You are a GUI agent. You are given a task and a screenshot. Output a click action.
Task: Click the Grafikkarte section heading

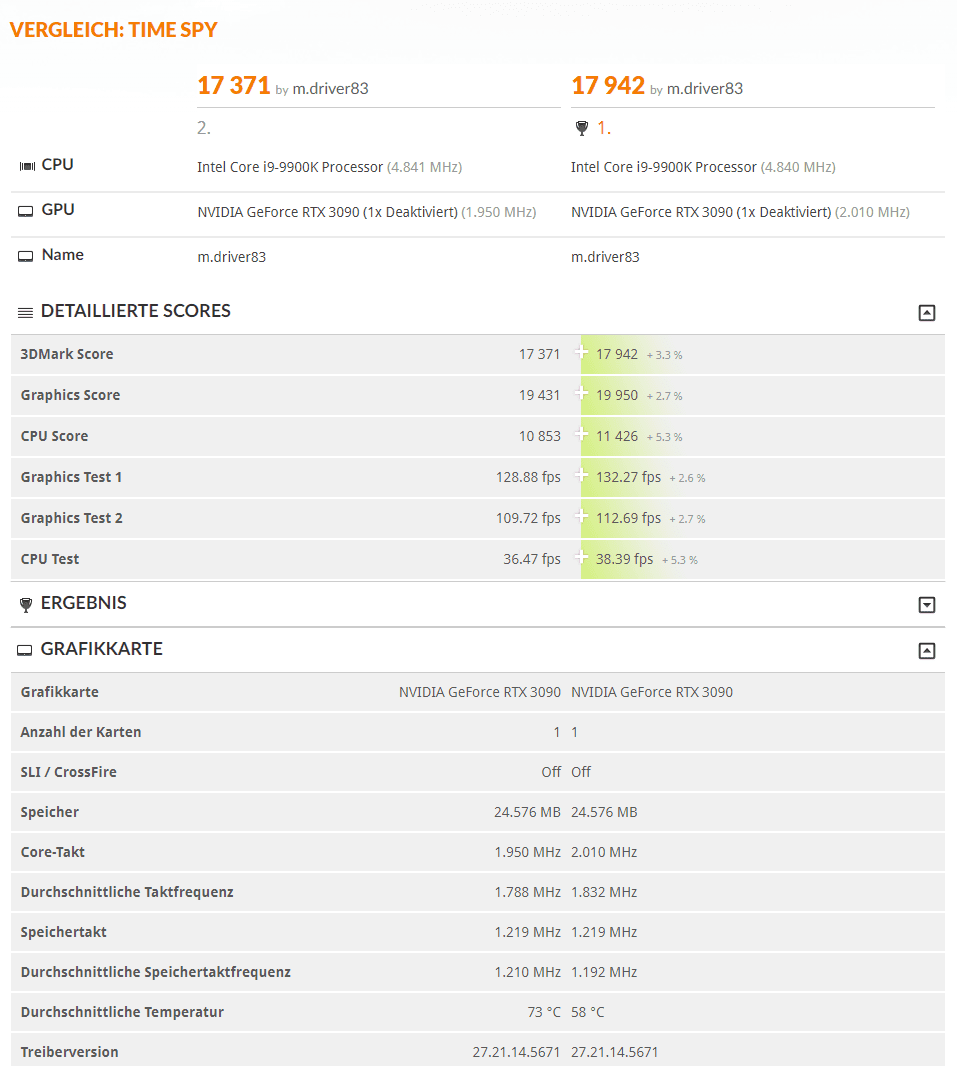point(101,649)
